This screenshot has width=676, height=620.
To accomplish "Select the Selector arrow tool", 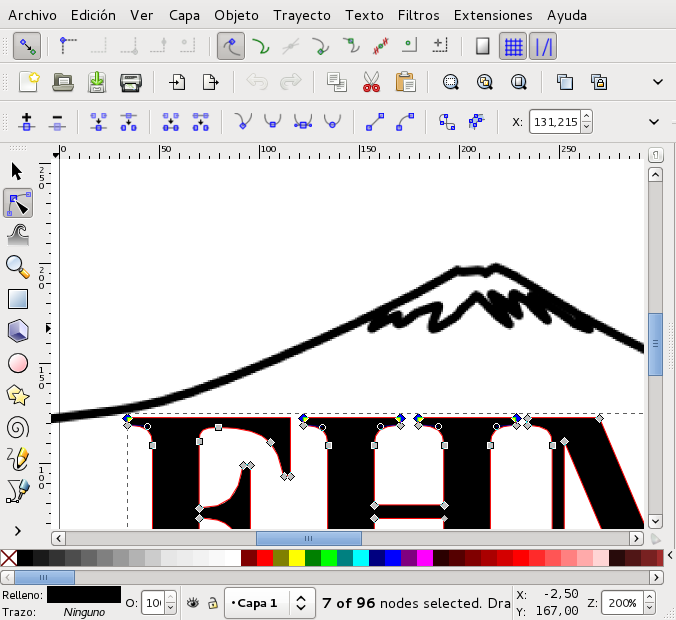I will (x=17, y=172).
